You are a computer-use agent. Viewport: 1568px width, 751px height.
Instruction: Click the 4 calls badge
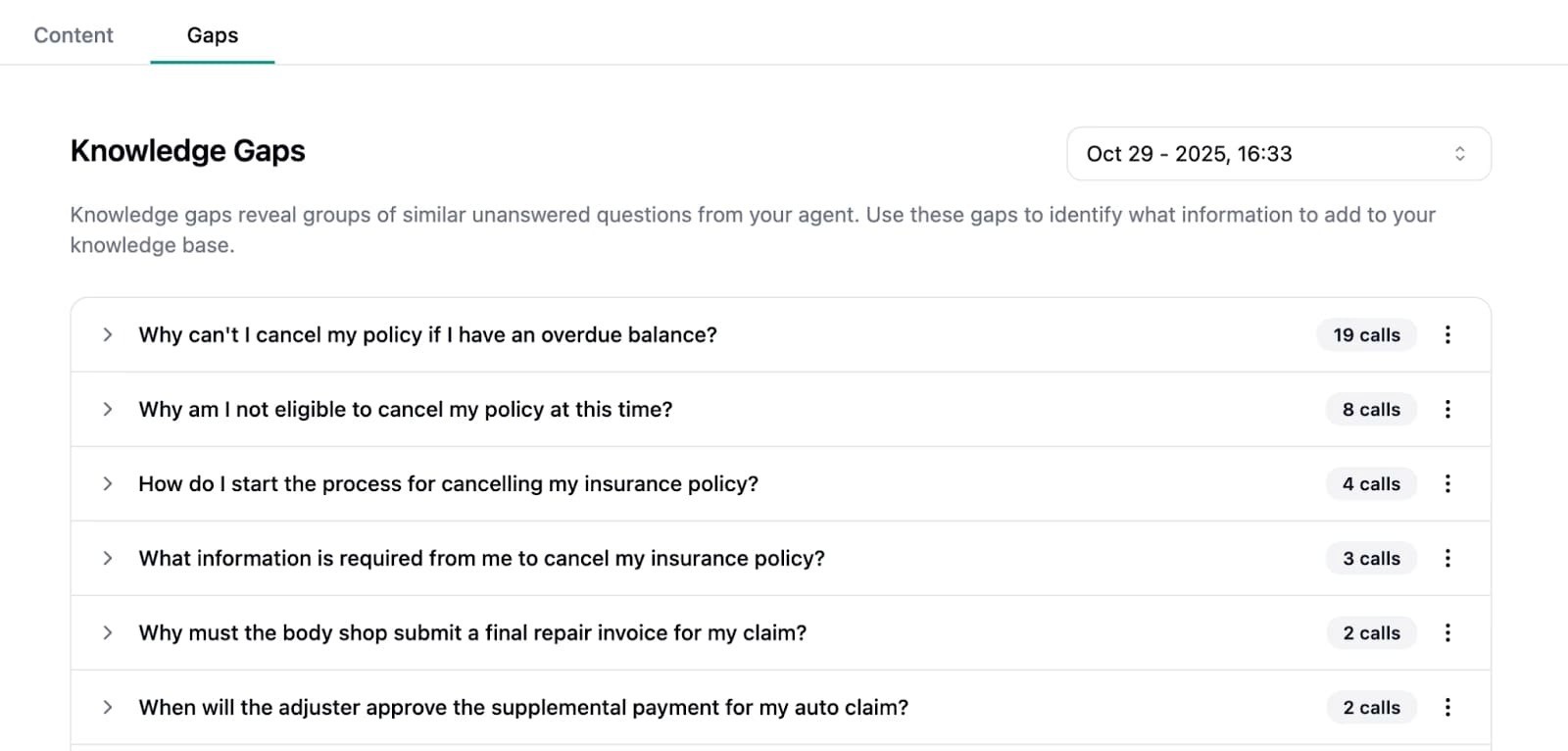point(1371,483)
